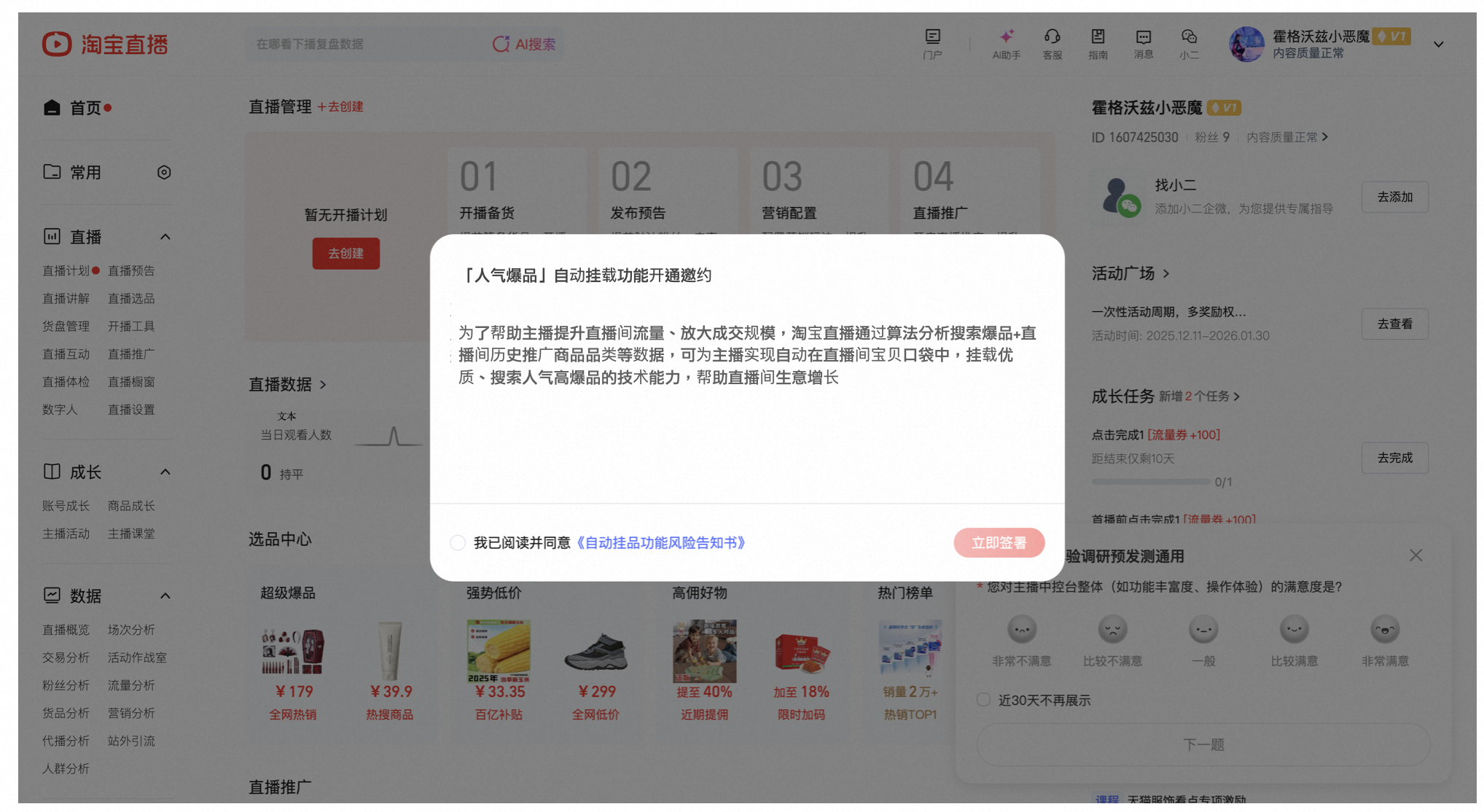Open the ¥33.35 corn product thumbnail
This screenshot has height=812, width=1484.
click(499, 650)
